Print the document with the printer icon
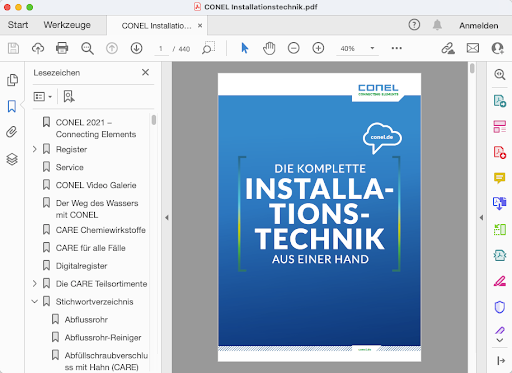 [x=62, y=48]
